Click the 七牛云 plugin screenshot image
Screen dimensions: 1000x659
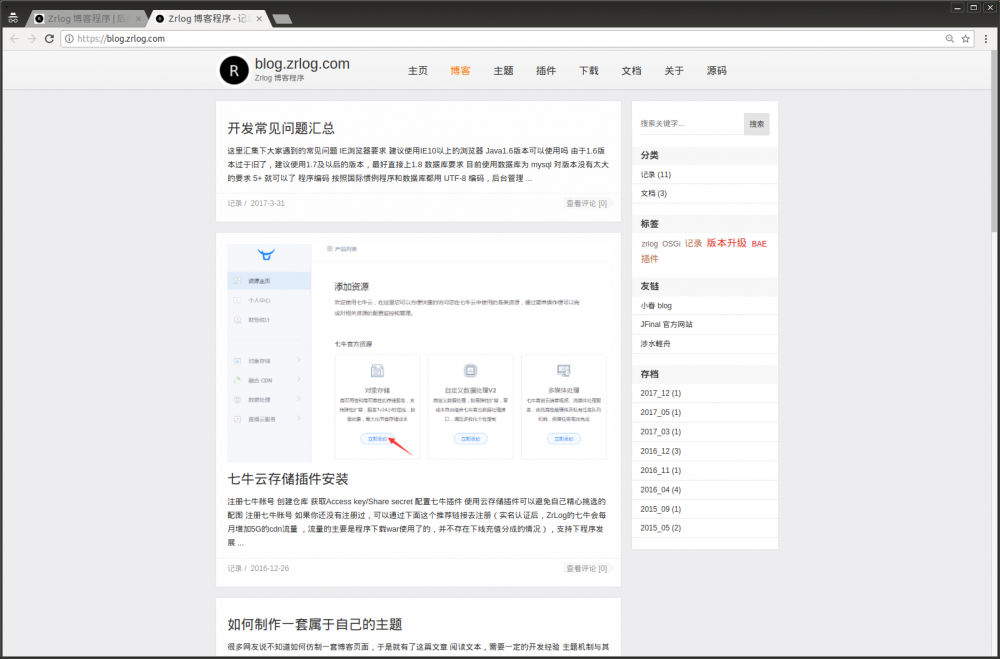417,350
